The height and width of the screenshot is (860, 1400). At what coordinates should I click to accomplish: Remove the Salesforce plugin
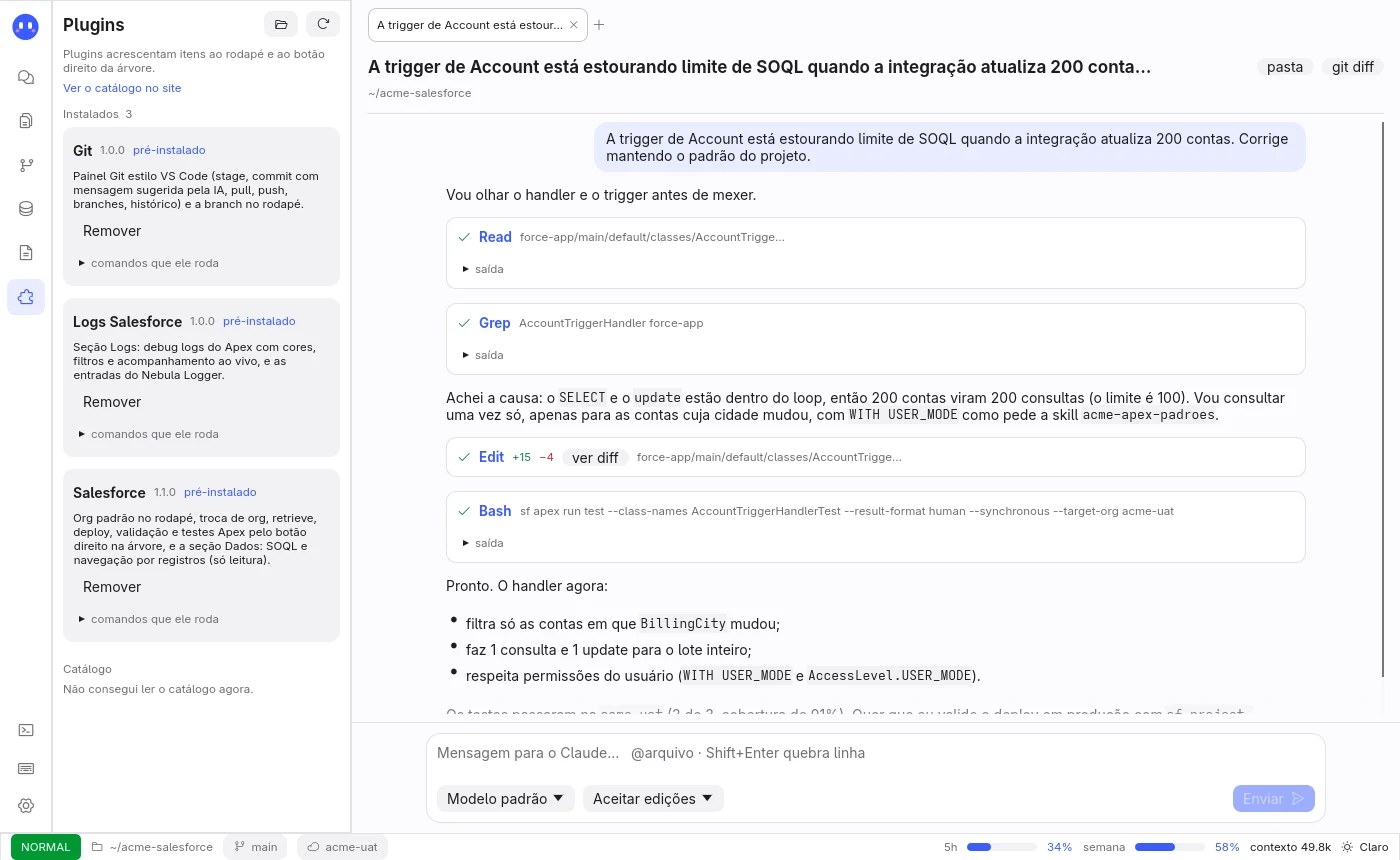click(112, 587)
